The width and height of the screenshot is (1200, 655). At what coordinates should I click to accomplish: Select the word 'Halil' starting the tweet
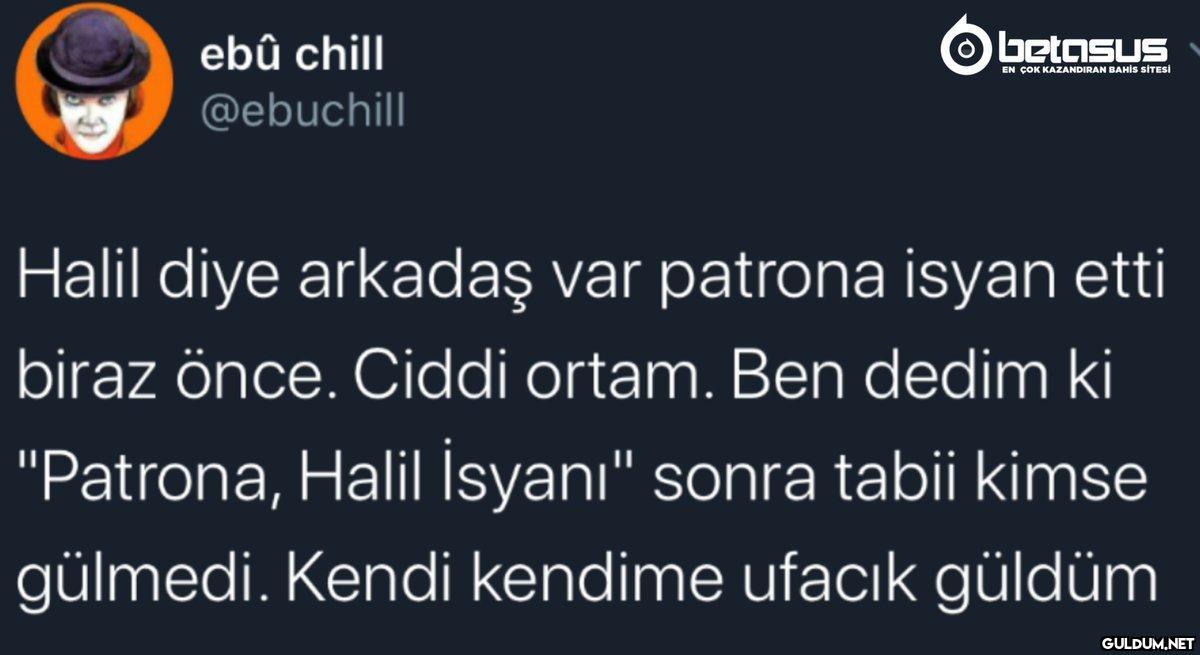coord(68,282)
